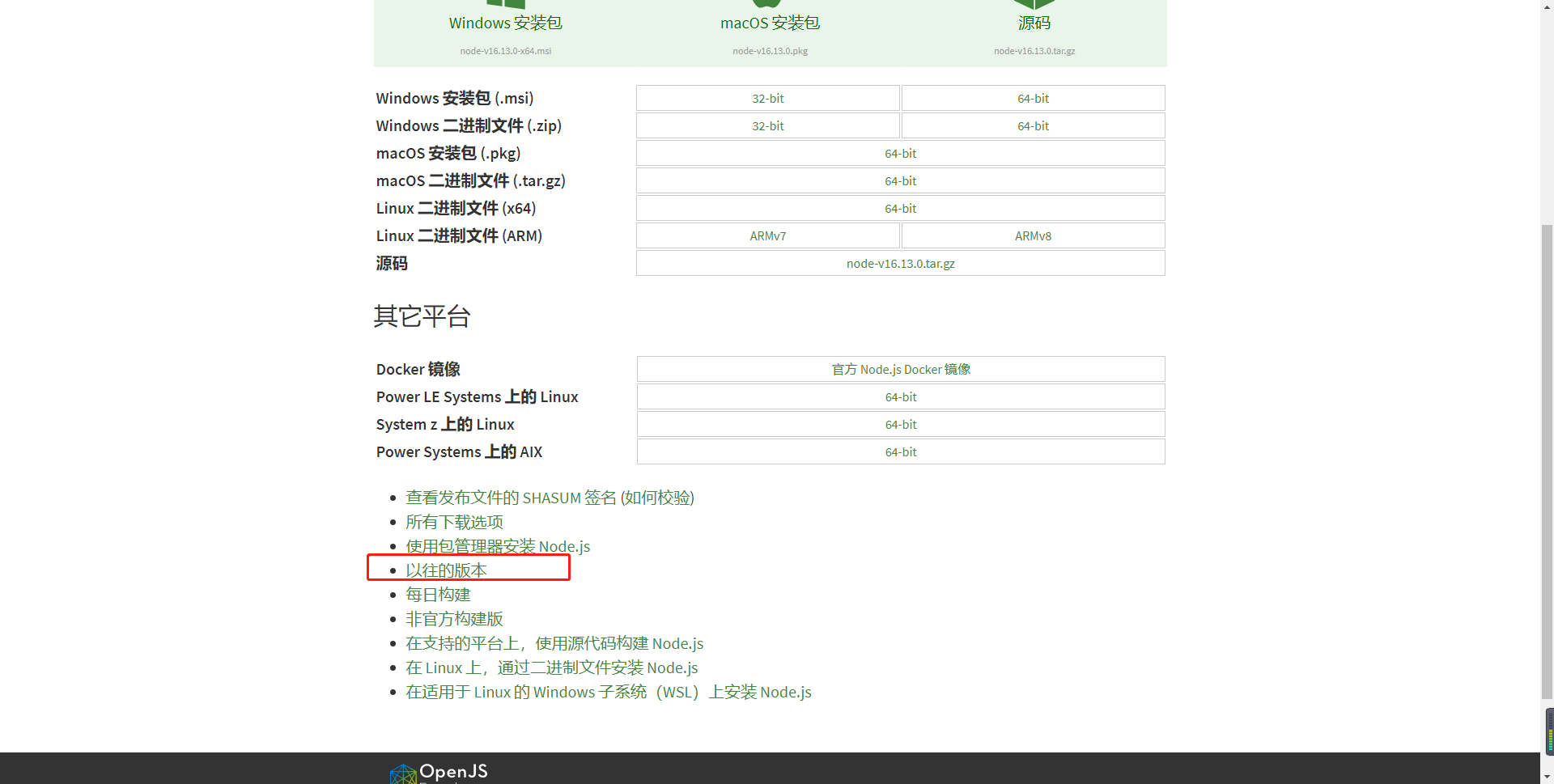Click the System z 上的 Linux row label
This screenshot has width=1554, height=784.
click(x=445, y=424)
